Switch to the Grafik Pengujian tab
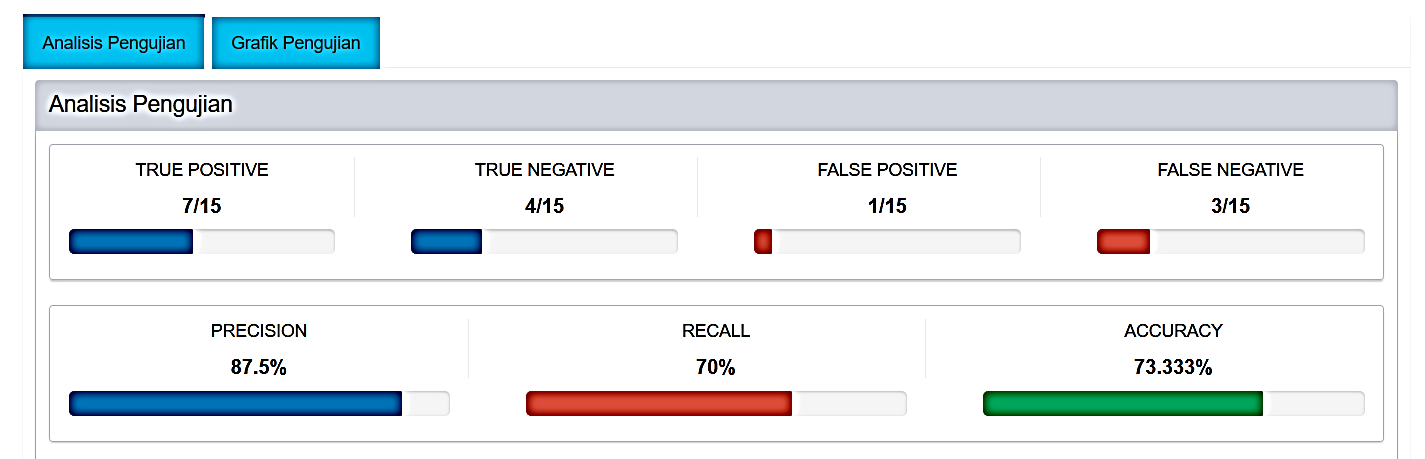 [295, 43]
